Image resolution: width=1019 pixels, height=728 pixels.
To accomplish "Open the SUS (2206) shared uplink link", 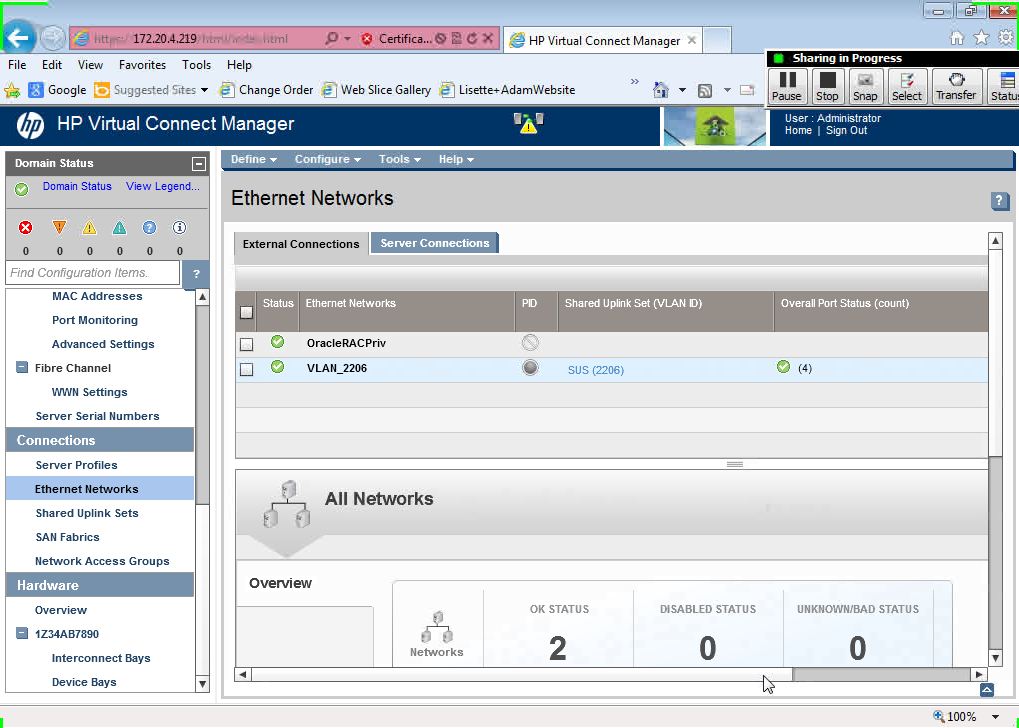I will click(x=595, y=370).
